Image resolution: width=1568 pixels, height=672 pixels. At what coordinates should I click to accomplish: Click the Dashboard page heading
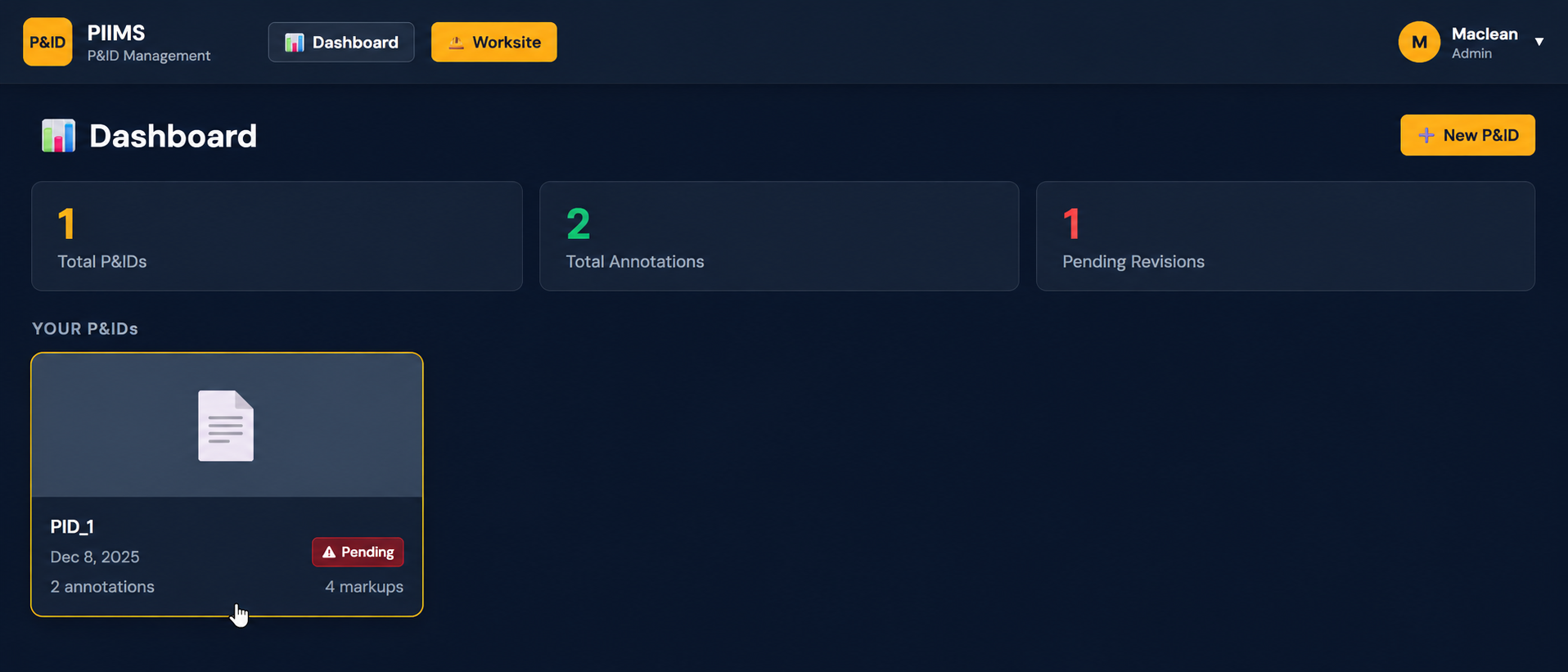pos(173,136)
